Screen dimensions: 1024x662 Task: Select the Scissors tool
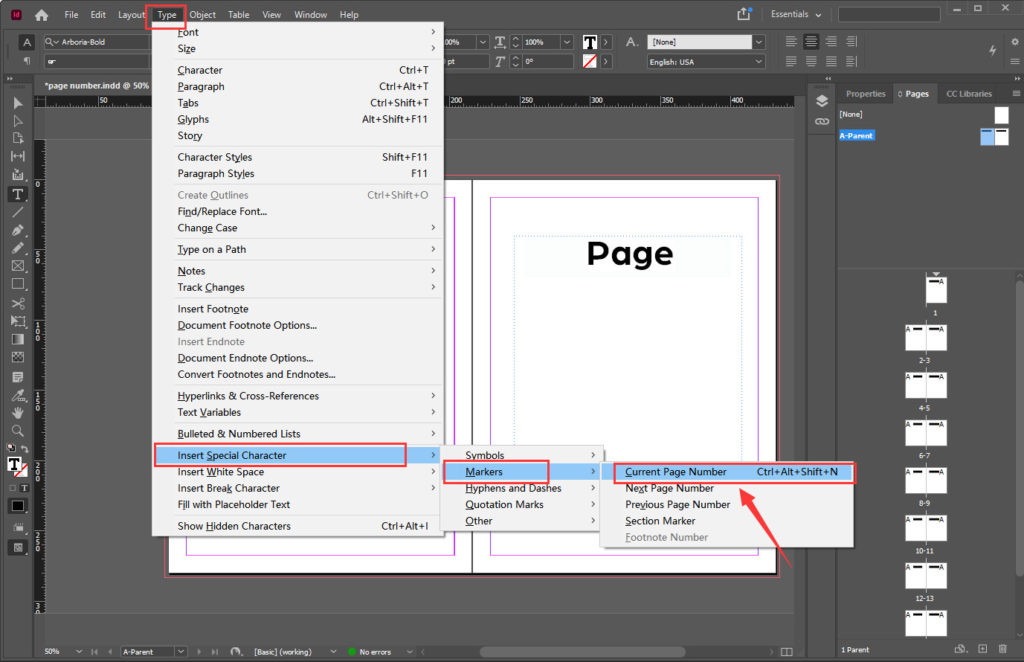pos(17,303)
